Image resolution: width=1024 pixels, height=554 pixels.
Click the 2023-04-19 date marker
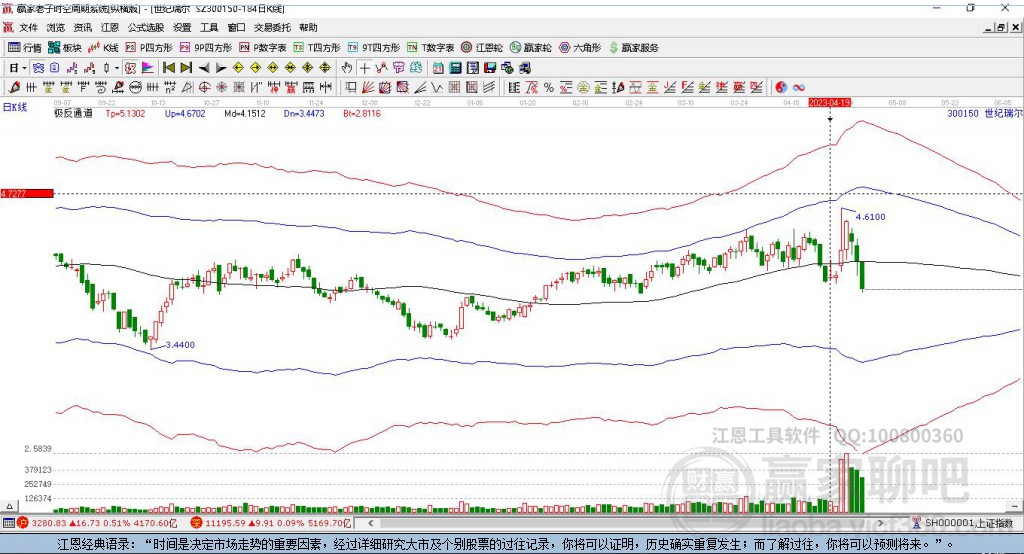click(x=829, y=103)
